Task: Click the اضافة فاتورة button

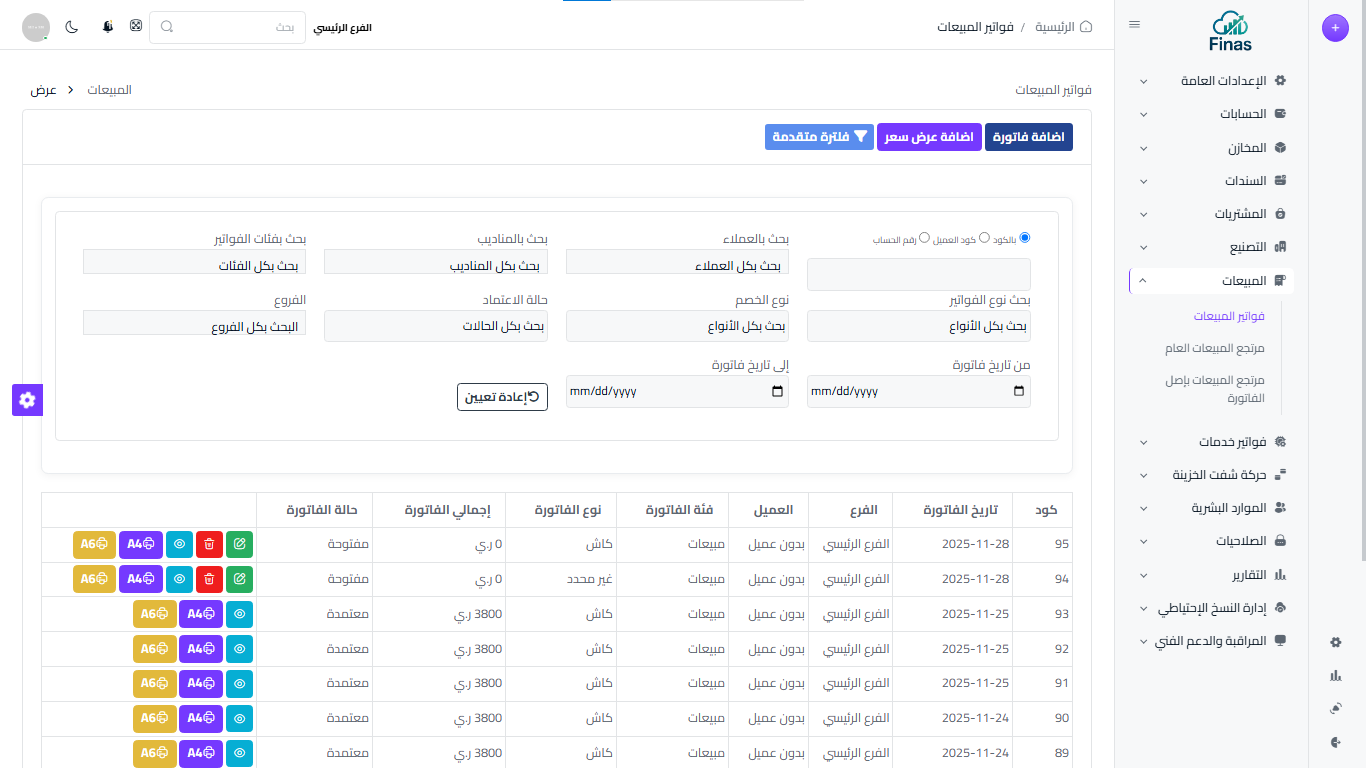Action: point(1029,137)
